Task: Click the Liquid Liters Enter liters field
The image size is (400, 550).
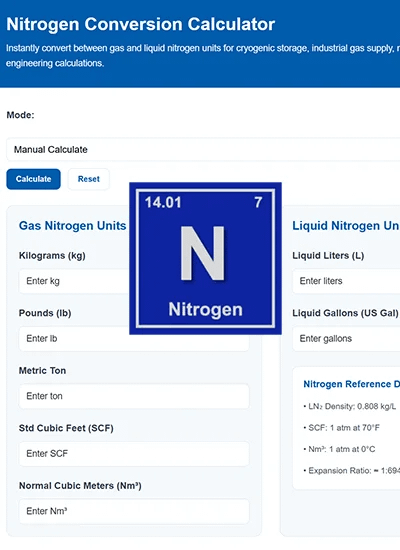Action: (x=346, y=281)
